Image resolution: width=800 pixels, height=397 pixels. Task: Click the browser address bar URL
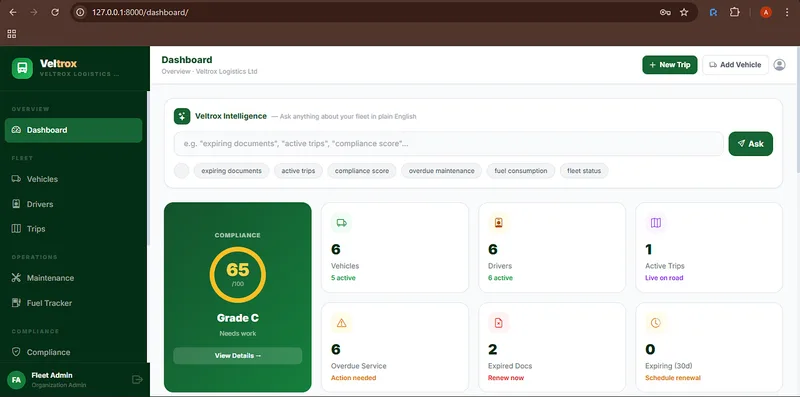click(x=140, y=12)
